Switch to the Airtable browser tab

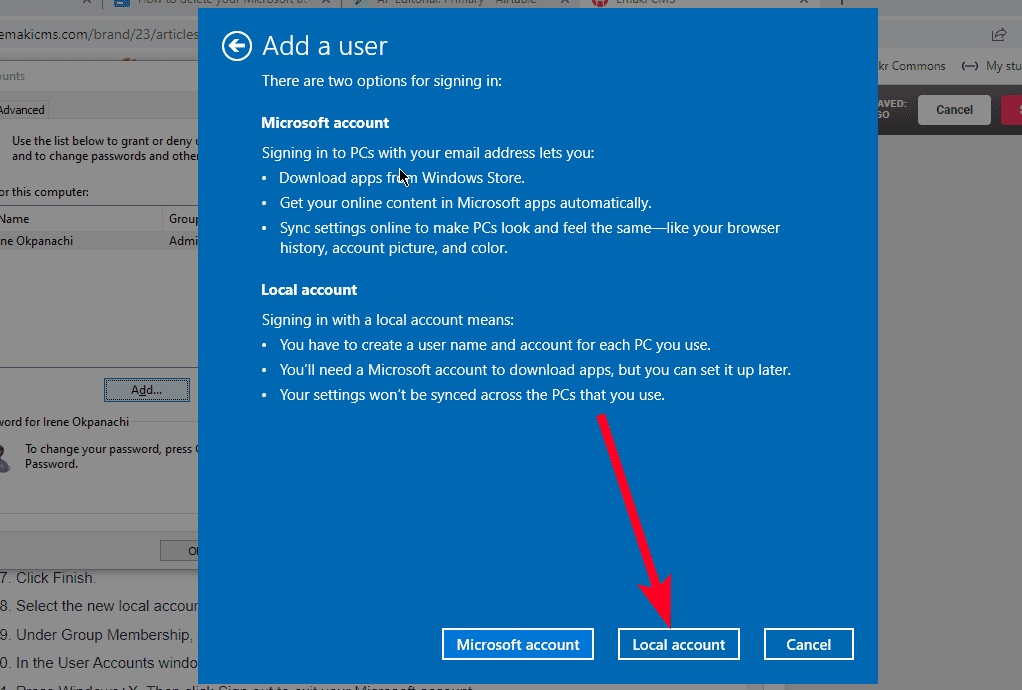[460, 3]
